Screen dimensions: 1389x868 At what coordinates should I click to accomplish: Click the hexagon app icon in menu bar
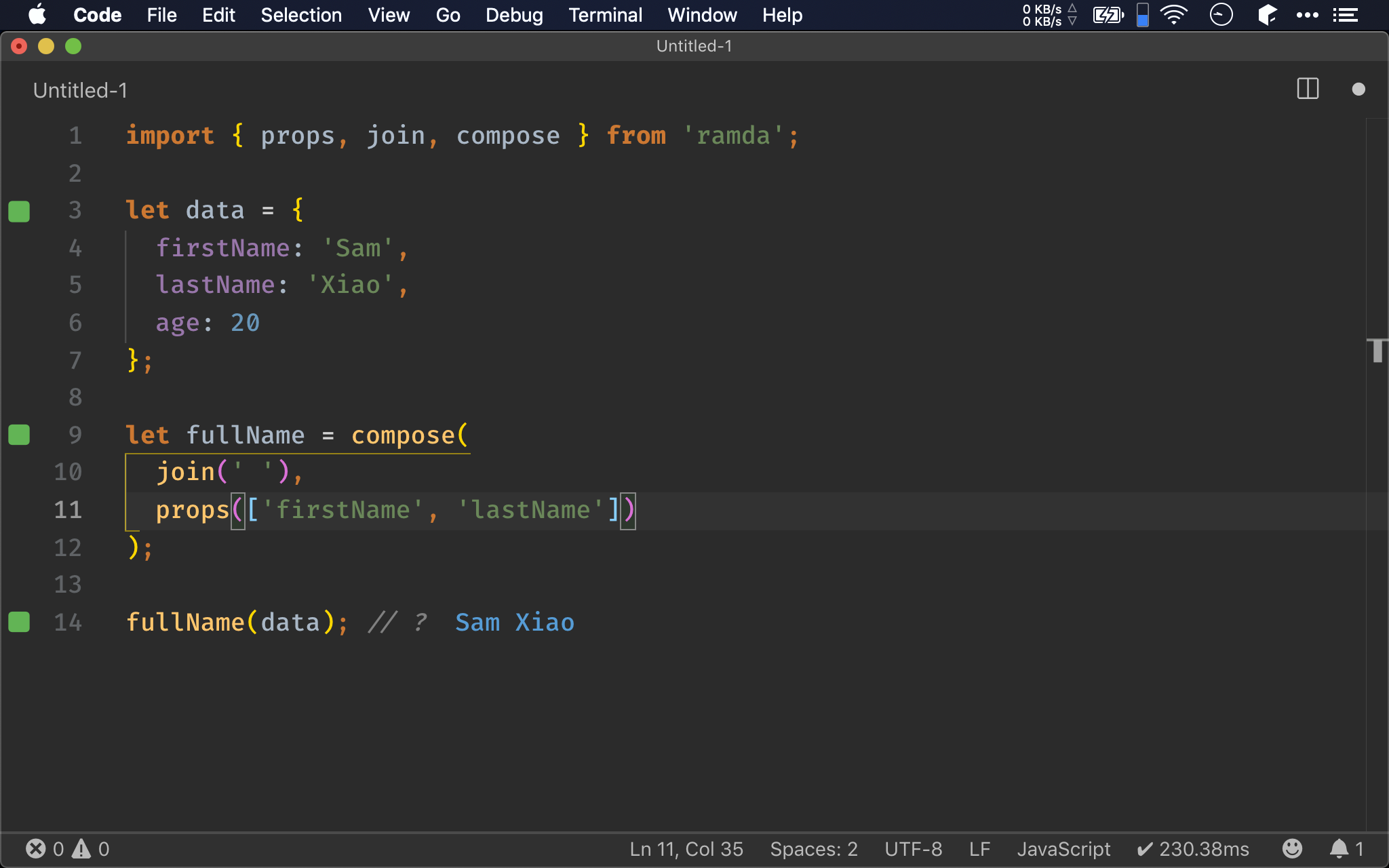pyautogui.click(x=1267, y=15)
